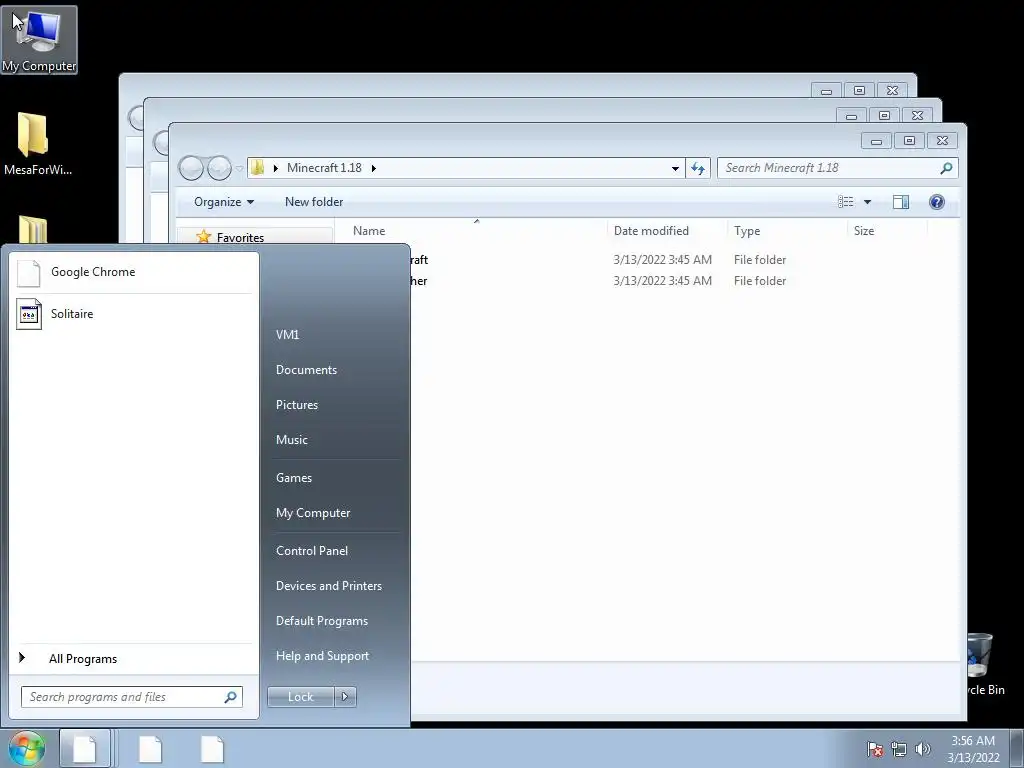This screenshot has height=768, width=1024.
Task: Minimize the rearmost Explorer window
Action: pyautogui.click(x=826, y=91)
